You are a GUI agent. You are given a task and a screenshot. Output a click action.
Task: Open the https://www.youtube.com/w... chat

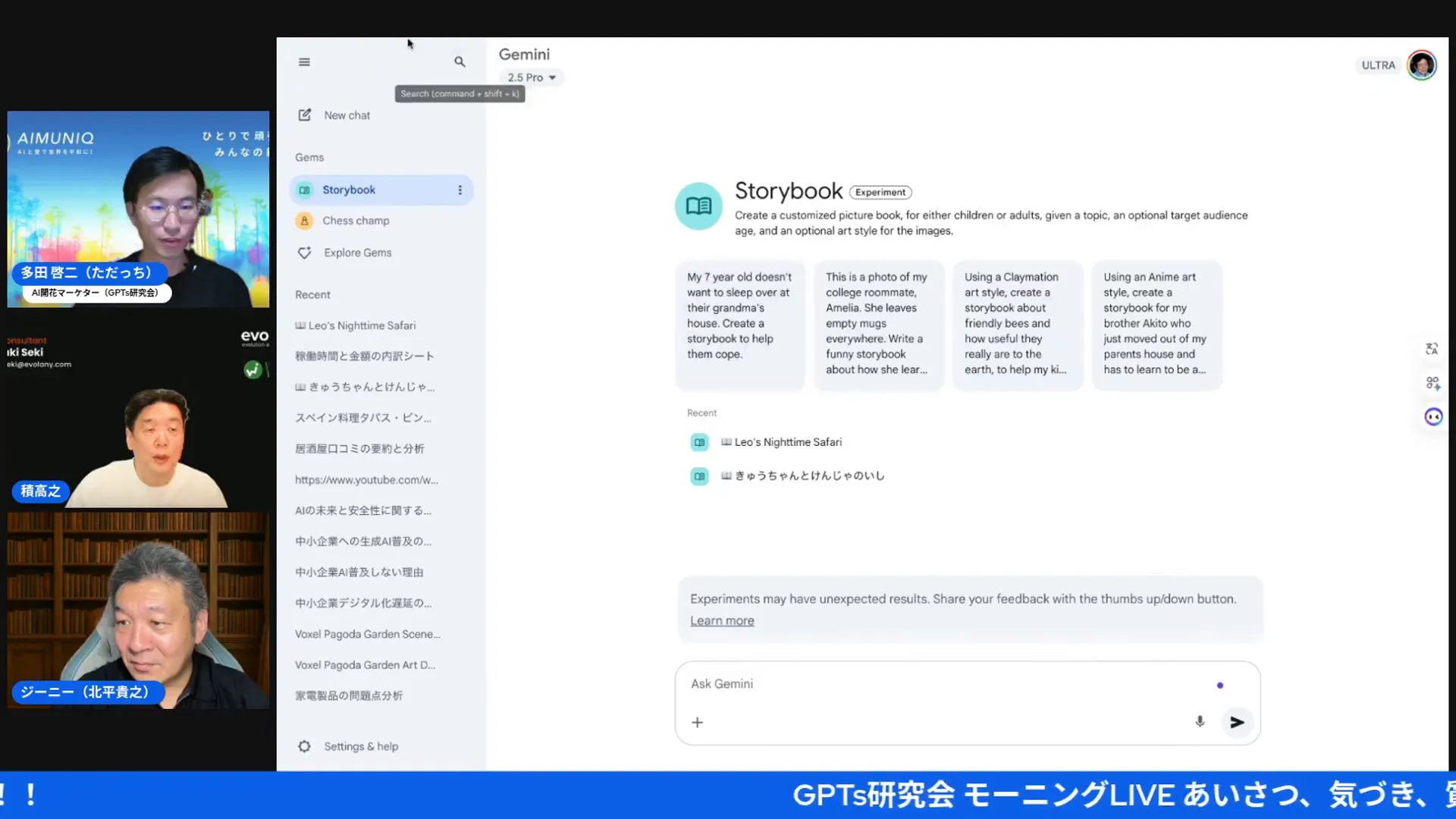tap(366, 480)
